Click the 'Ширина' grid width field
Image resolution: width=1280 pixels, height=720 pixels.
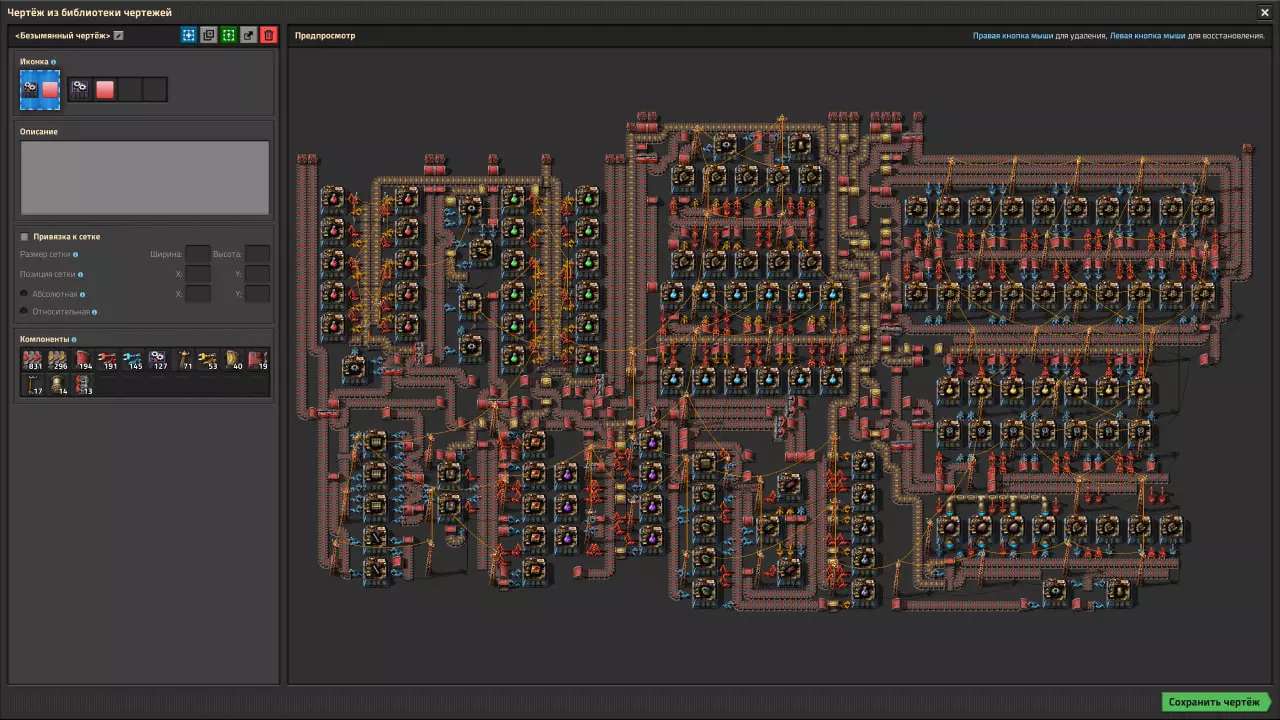(x=197, y=254)
